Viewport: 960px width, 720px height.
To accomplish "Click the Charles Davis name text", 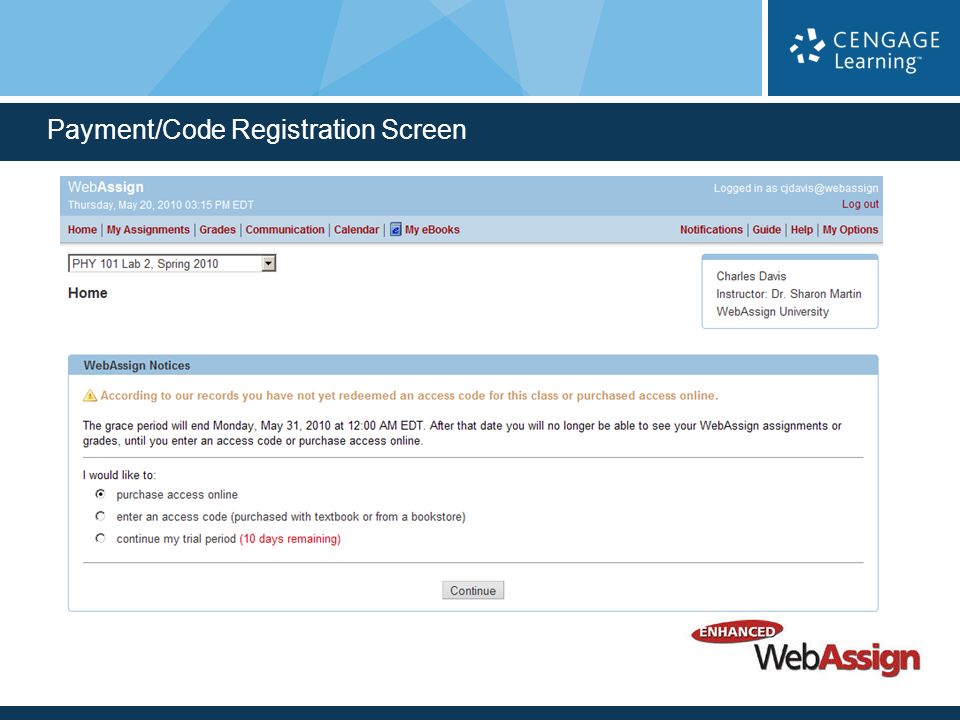I will (751, 276).
